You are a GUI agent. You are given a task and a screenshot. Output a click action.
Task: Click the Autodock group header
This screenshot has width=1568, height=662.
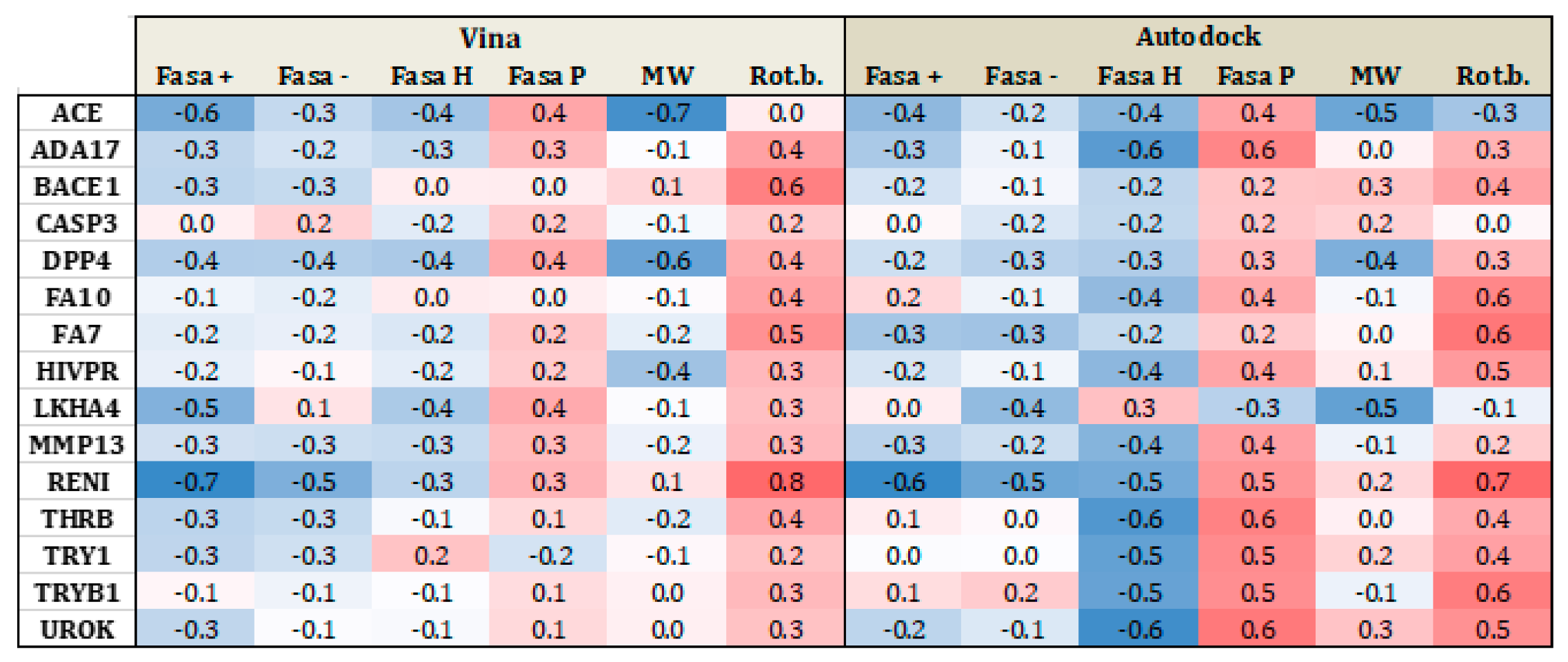click(1198, 37)
